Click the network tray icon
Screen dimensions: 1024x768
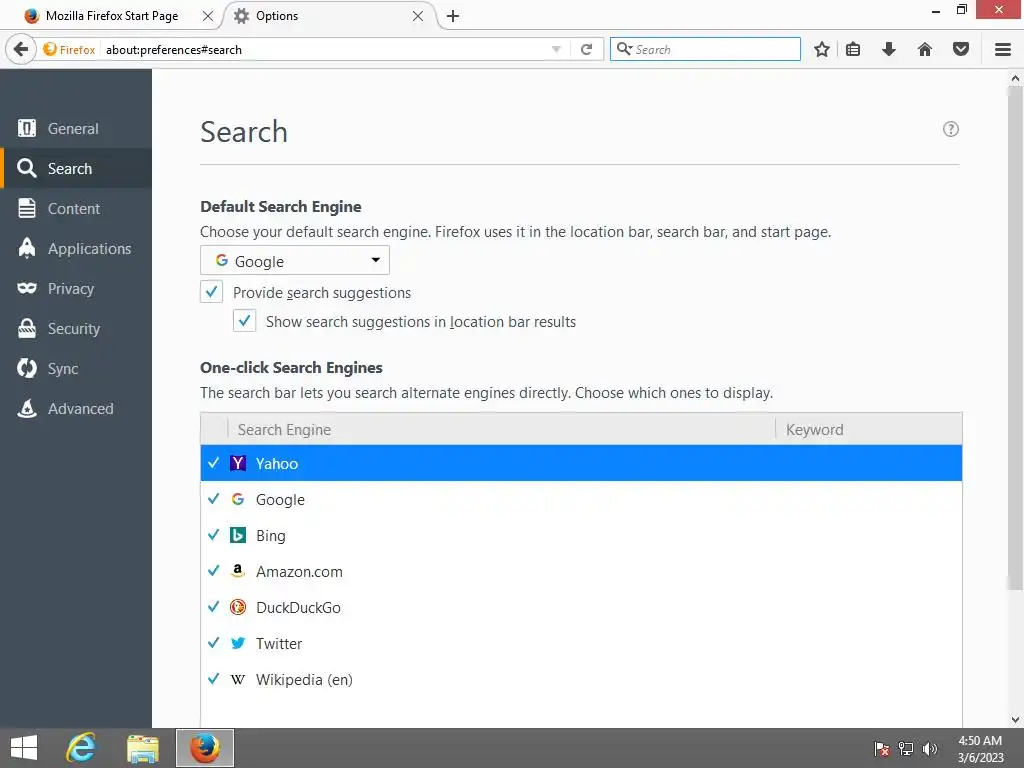(906, 749)
